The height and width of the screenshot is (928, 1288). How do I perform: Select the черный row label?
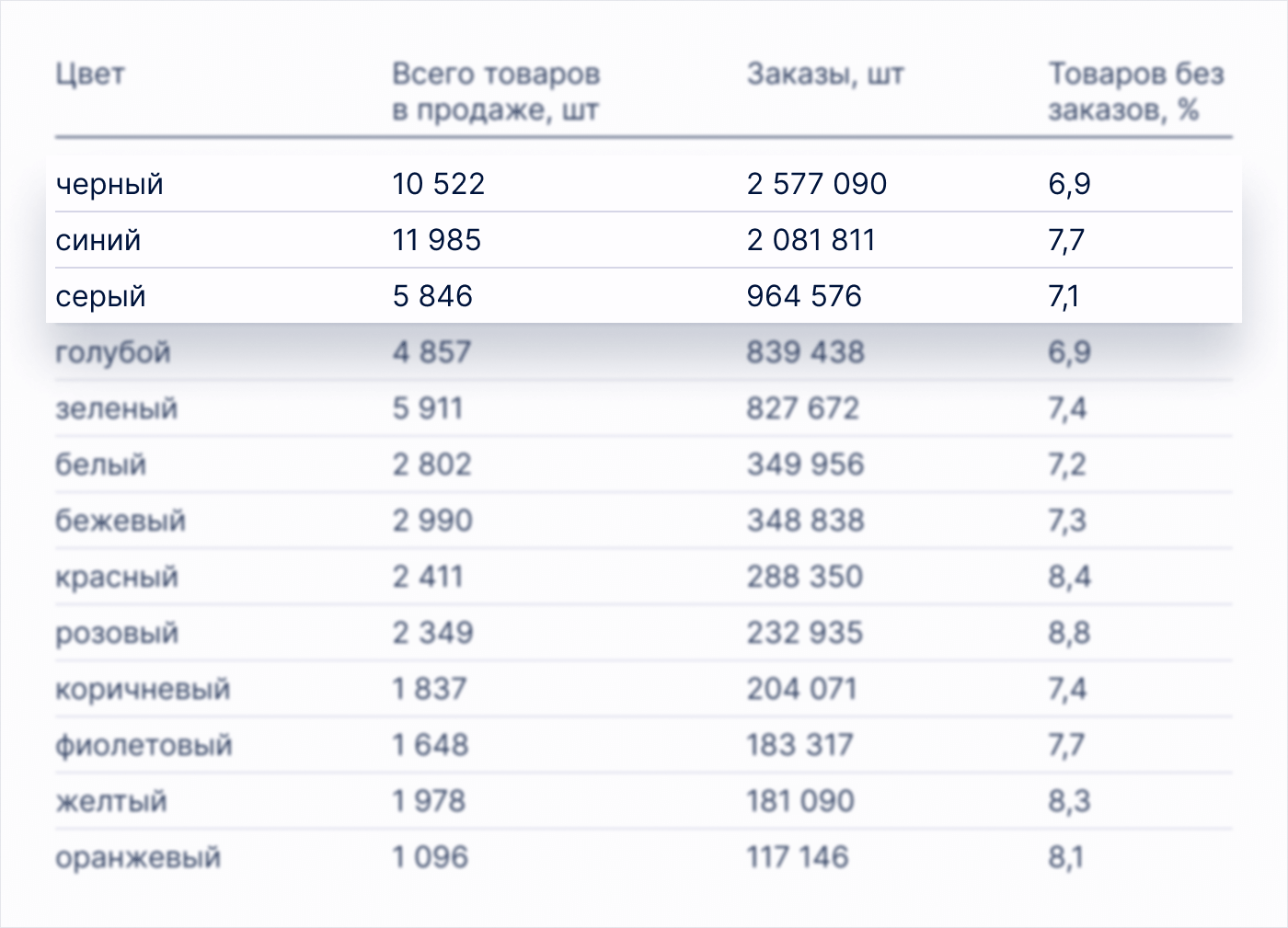(109, 184)
